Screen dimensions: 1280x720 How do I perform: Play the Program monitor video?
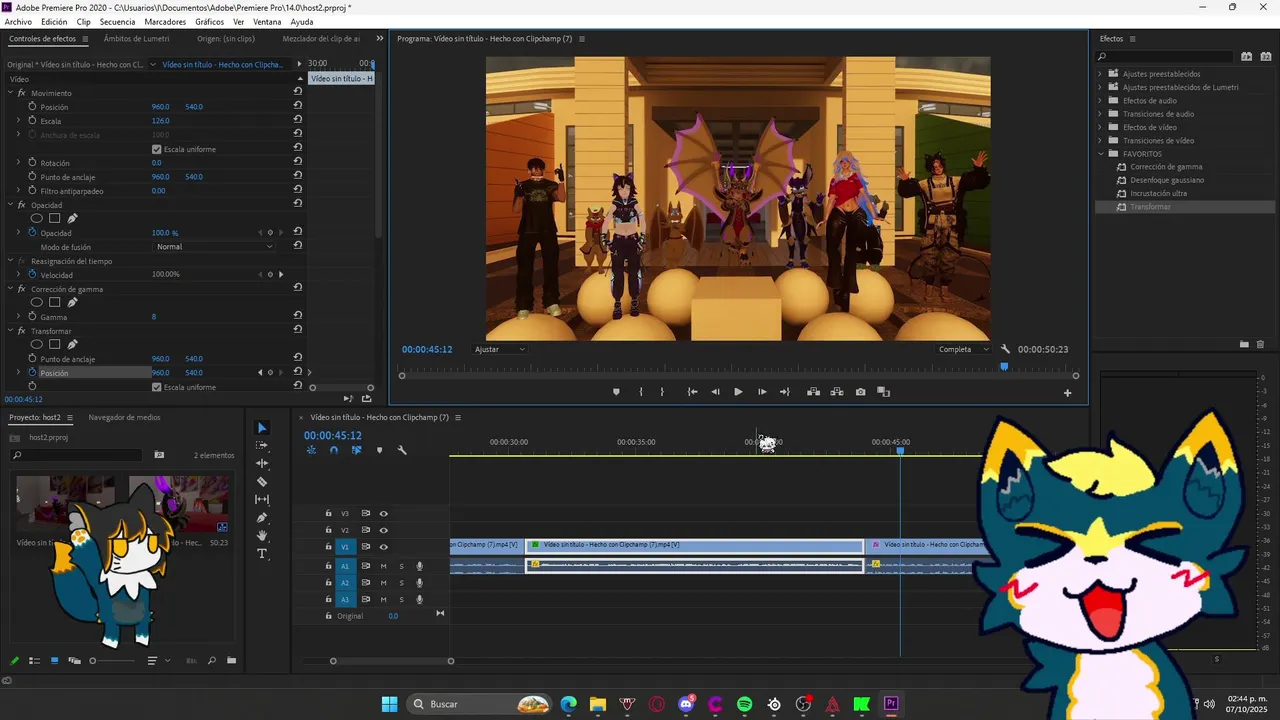click(x=738, y=392)
